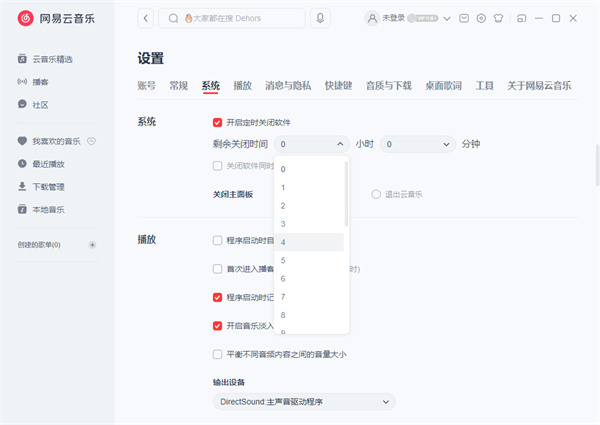Click 未登录 to log in
Screen dimensions: 600x425
tap(391, 18)
